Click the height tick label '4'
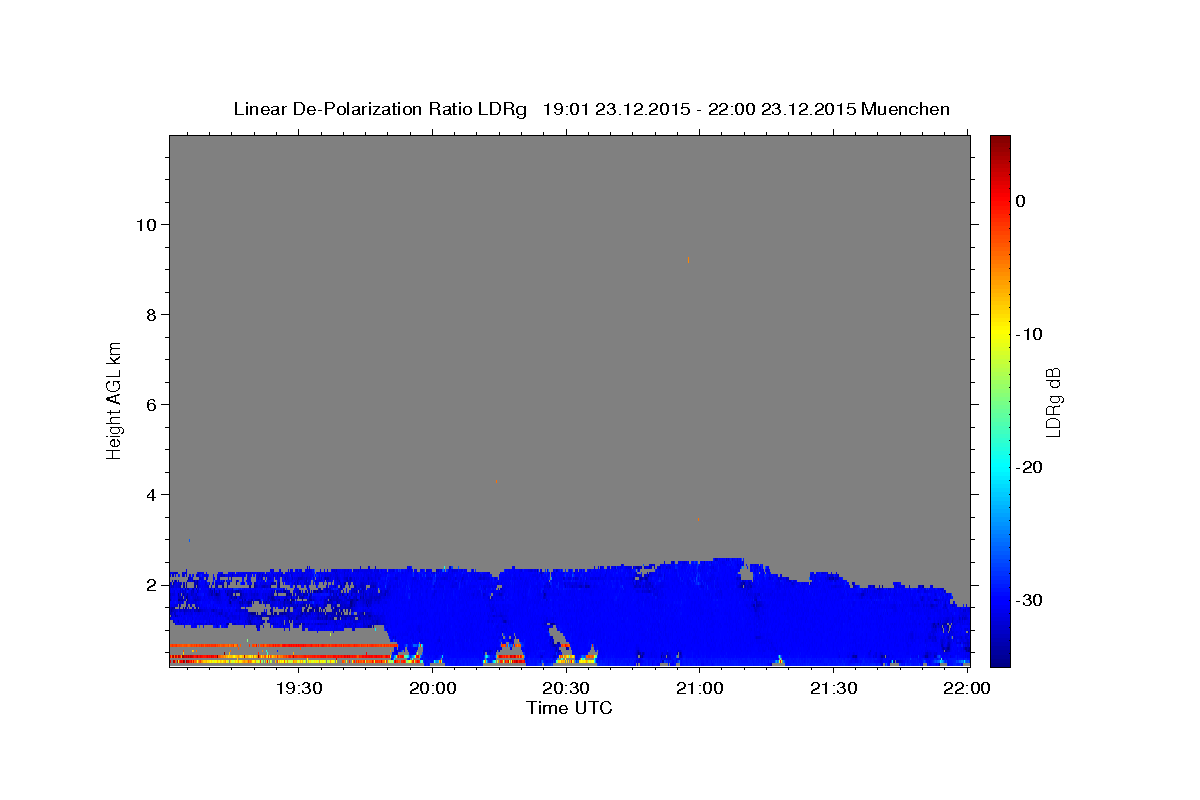 [149, 494]
